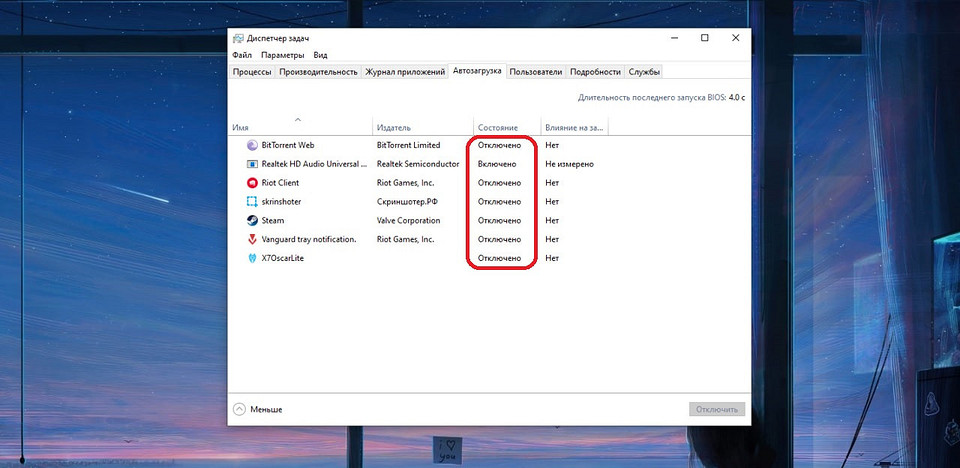Click the BitTorrent Web icon
The height and width of the screenshot is (468, 960).
[252, 145]
